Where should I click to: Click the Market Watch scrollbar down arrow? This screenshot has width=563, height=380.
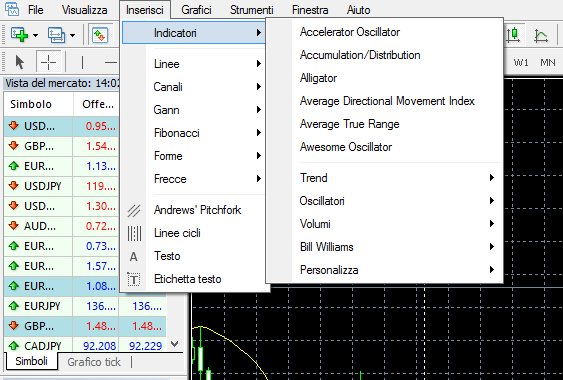(x=175, y=344)
